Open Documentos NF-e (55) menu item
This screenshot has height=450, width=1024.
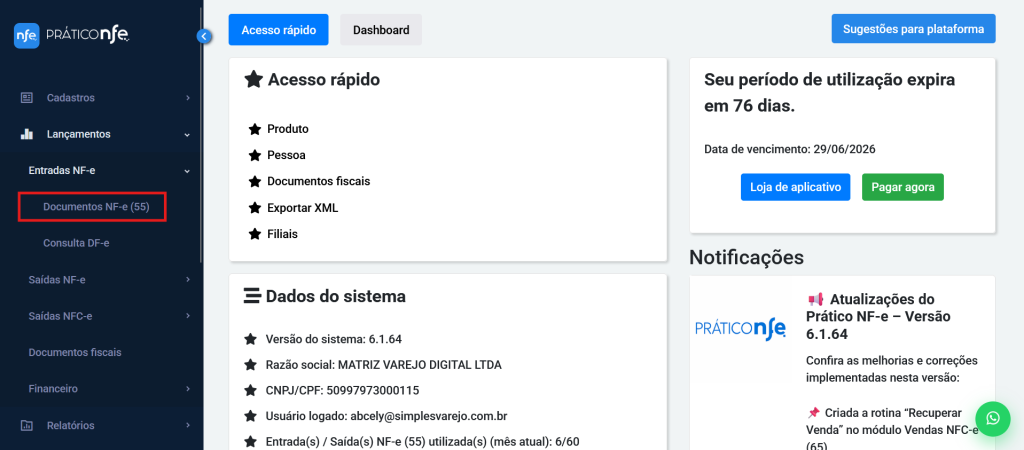tap(96, 207)
